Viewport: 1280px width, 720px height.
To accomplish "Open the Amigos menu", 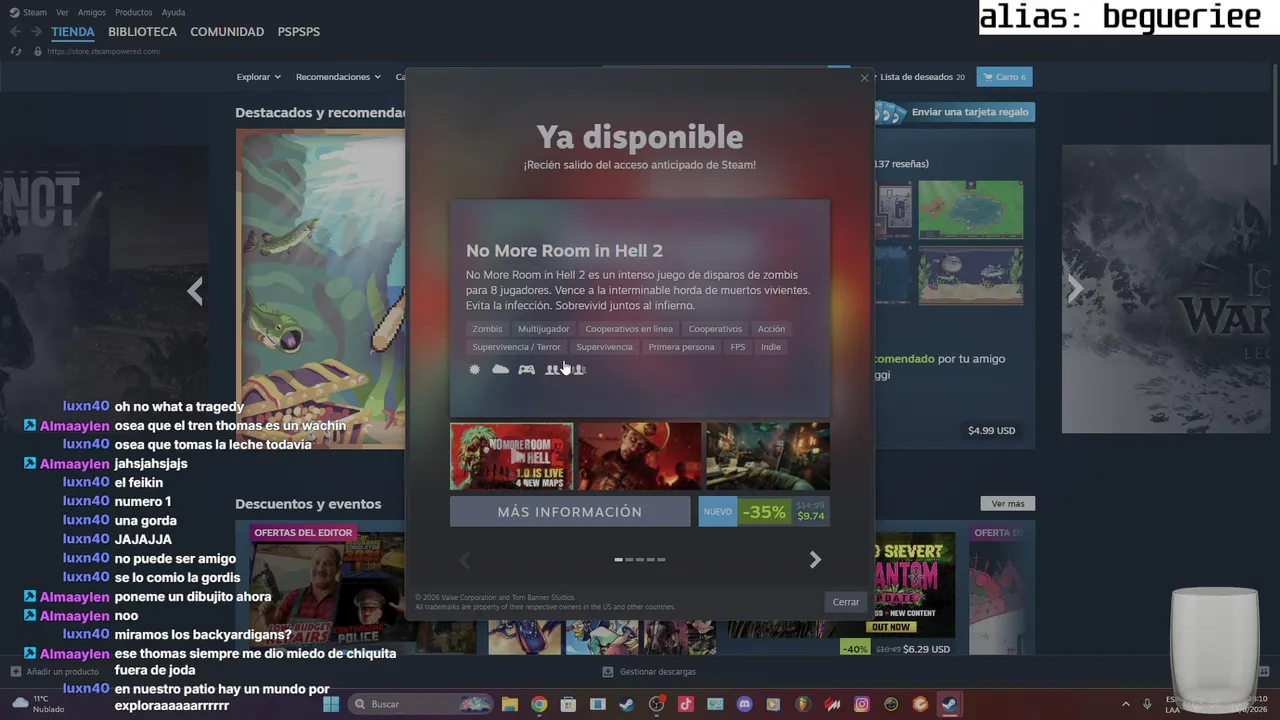I will point(92,12).
